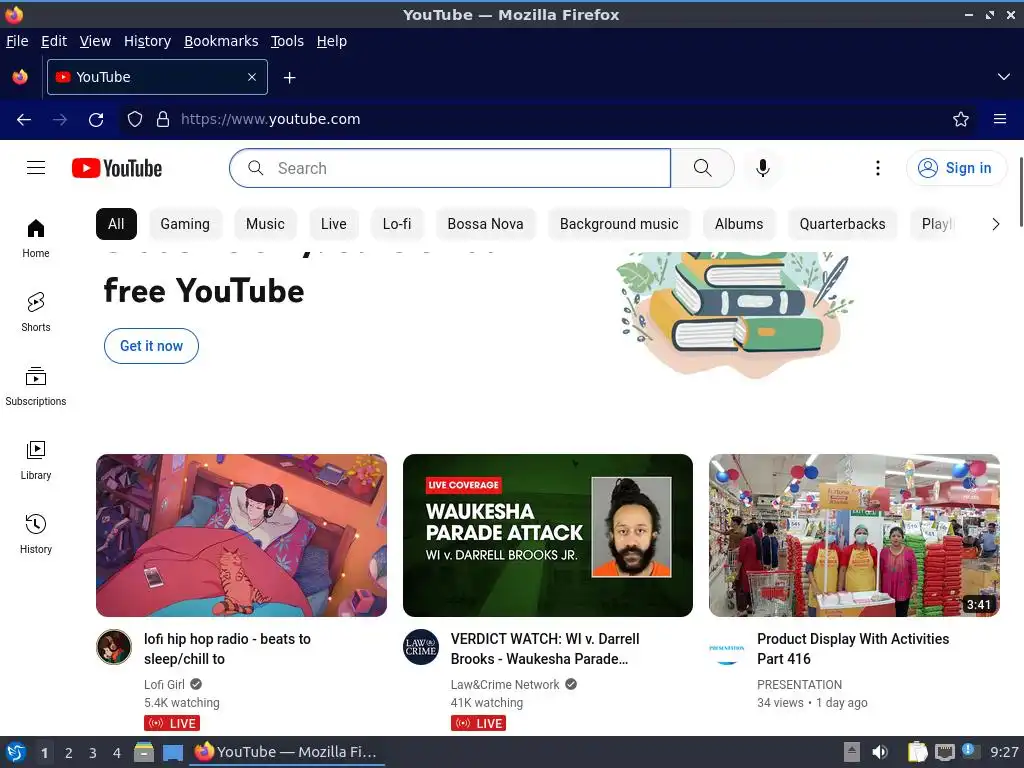Go back with browser back arrow
Screen dimensions: 1024x768
tap(24, 120)
